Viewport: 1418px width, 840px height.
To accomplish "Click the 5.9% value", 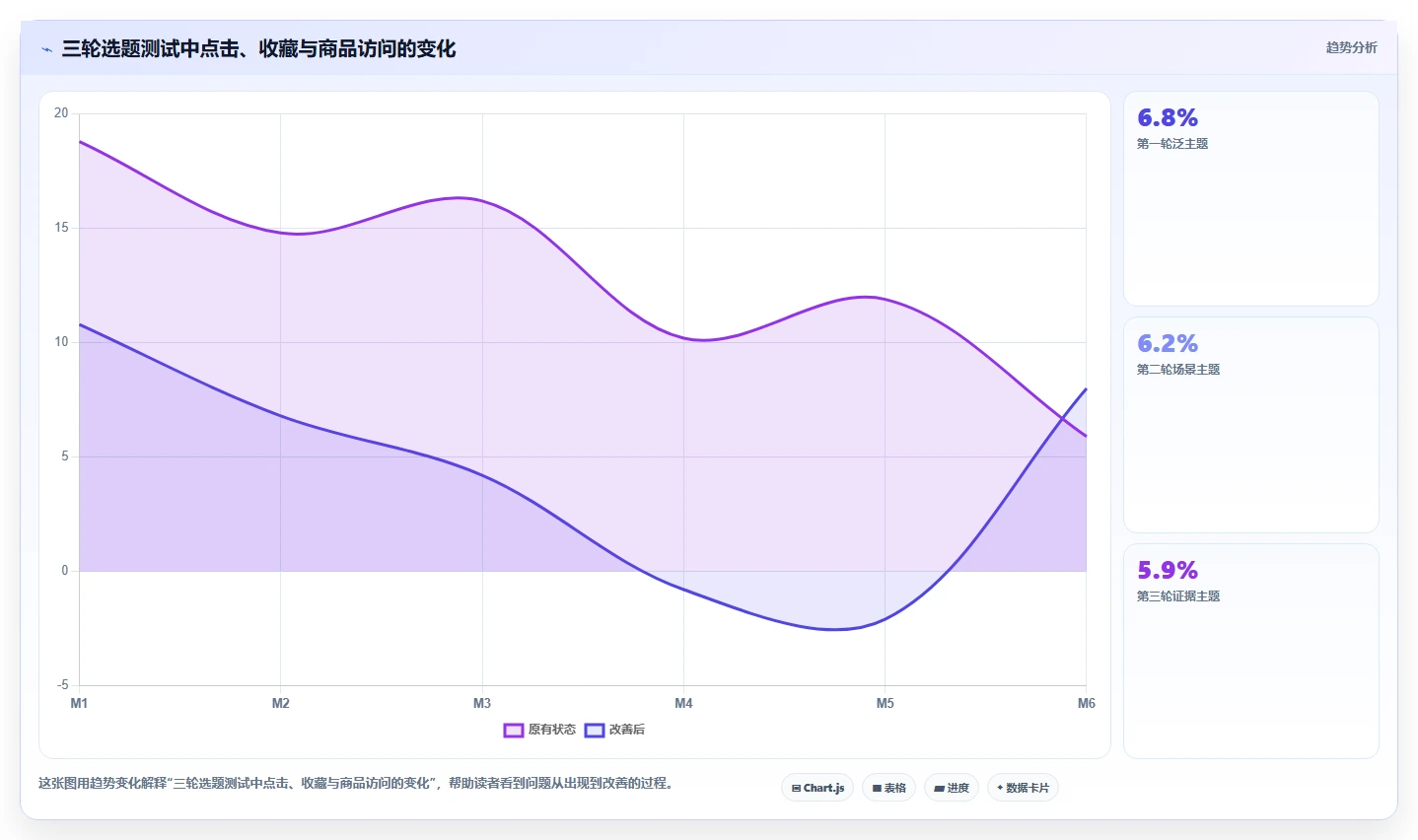I will (1168, 571).
